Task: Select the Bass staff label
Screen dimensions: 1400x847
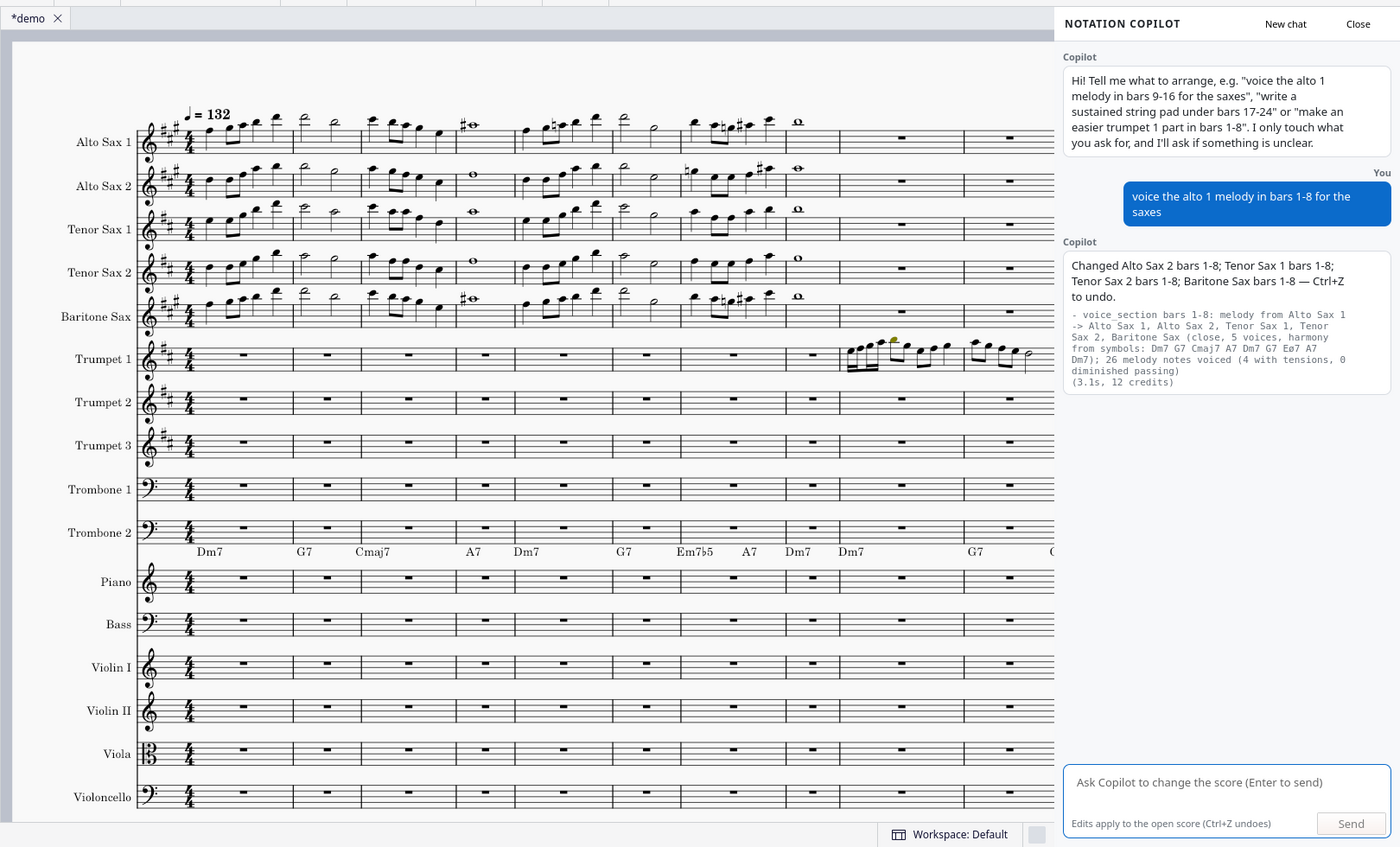Action: (x=119, y=624)
